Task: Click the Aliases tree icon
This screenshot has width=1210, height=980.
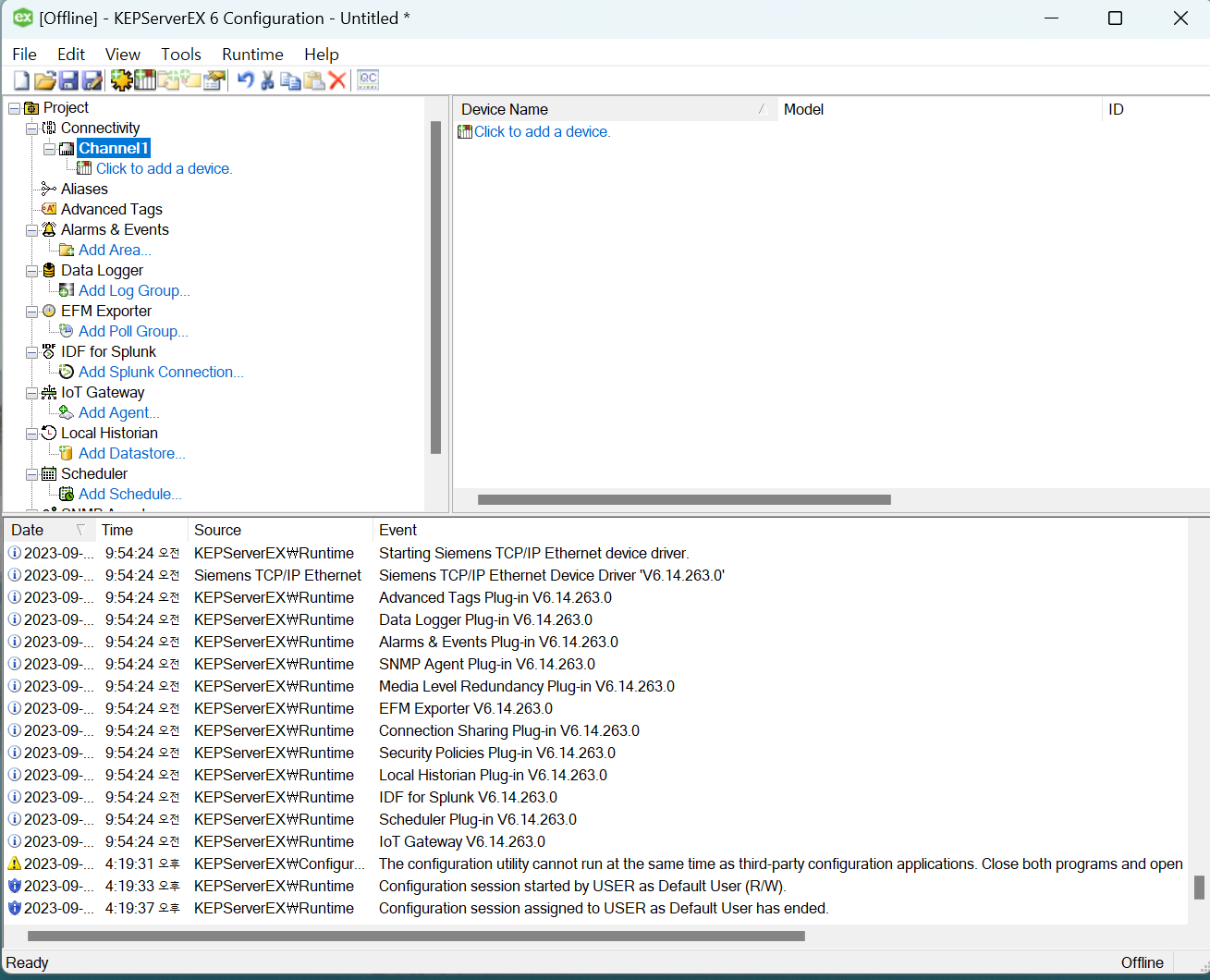Action: point(49,189)
